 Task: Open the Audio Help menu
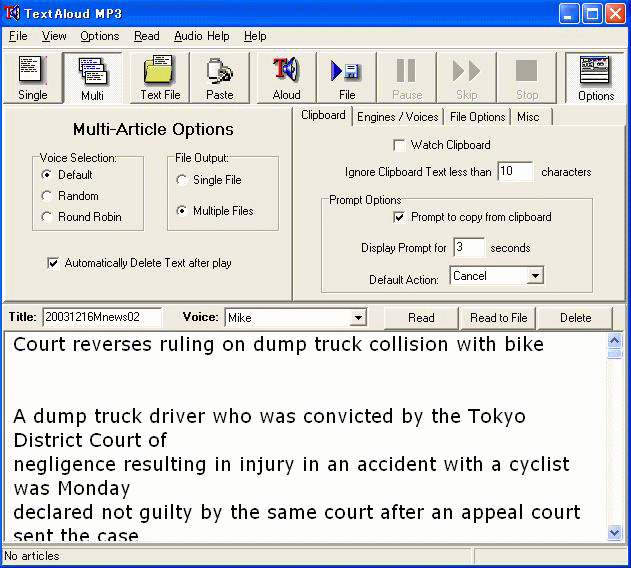tap(202, 36)
